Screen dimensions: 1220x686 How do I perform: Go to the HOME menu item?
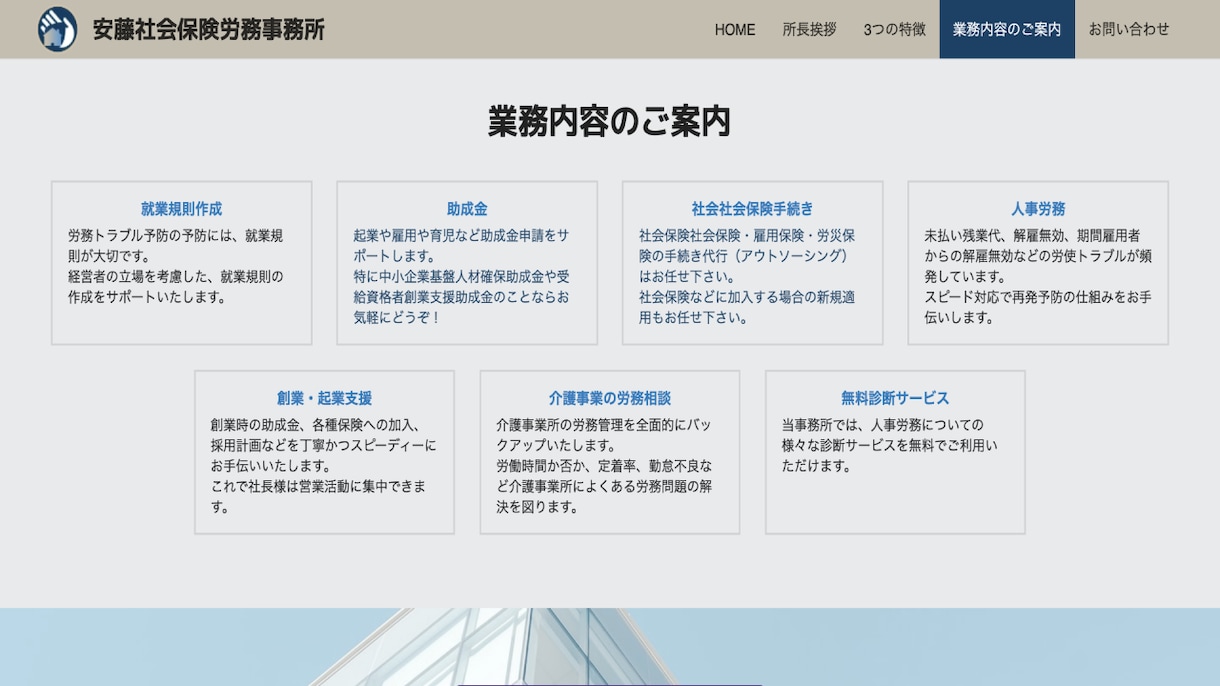tap(735, 29)
